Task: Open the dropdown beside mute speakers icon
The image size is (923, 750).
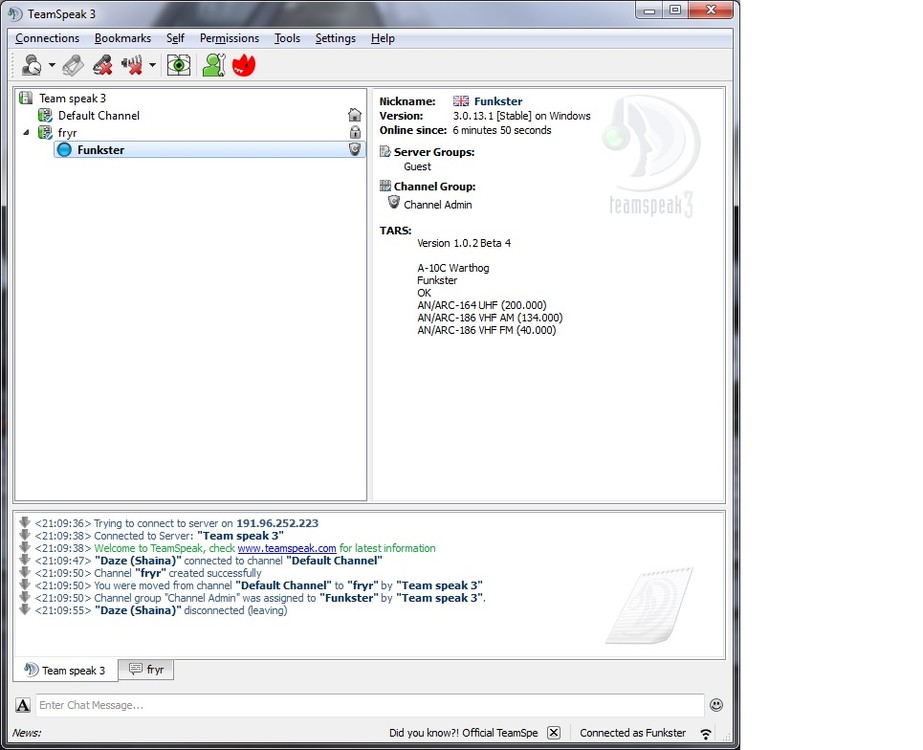Action: [x=152, y=64]
